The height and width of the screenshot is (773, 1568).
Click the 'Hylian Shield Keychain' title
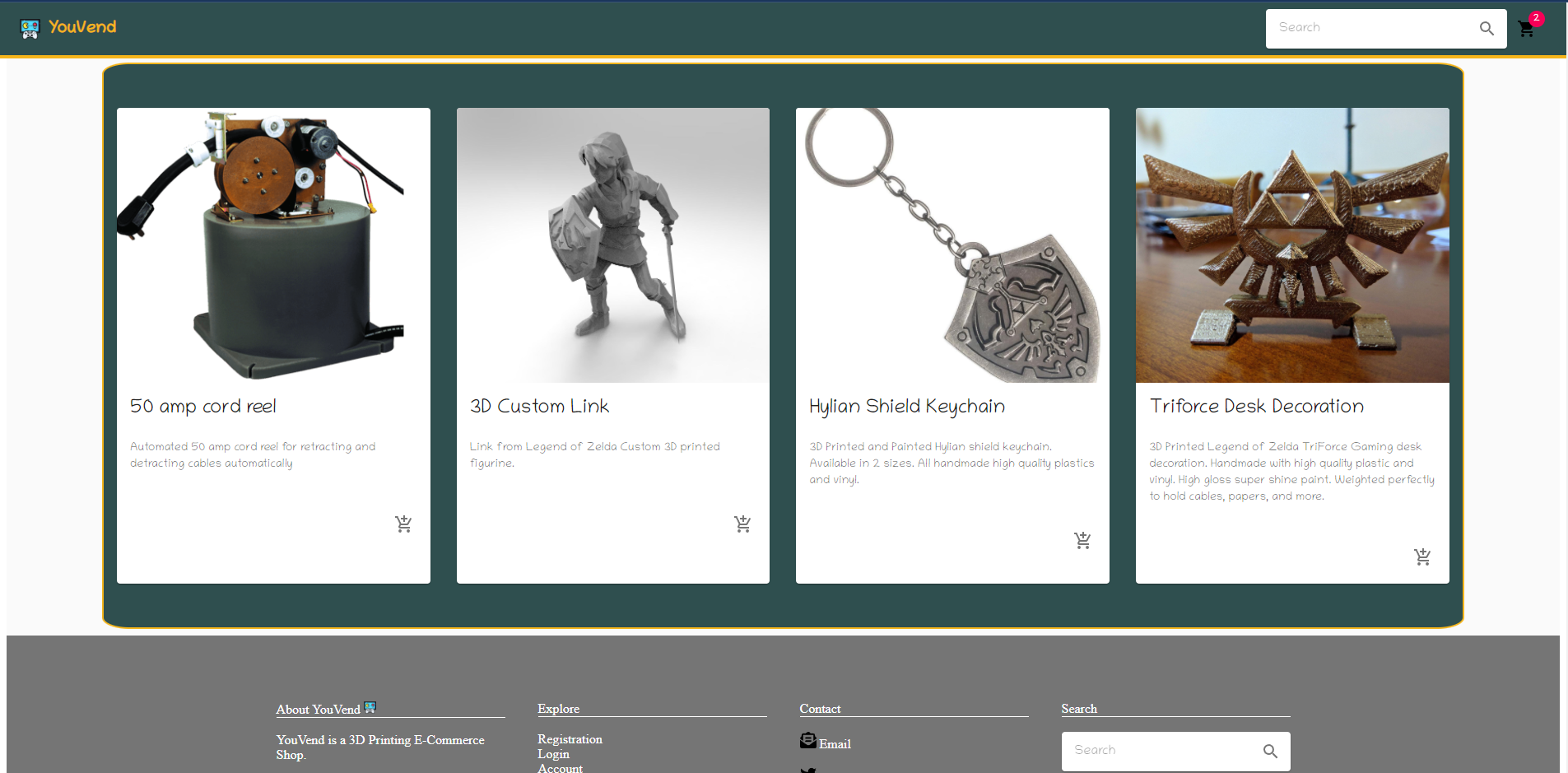click(x=907, y=407)
